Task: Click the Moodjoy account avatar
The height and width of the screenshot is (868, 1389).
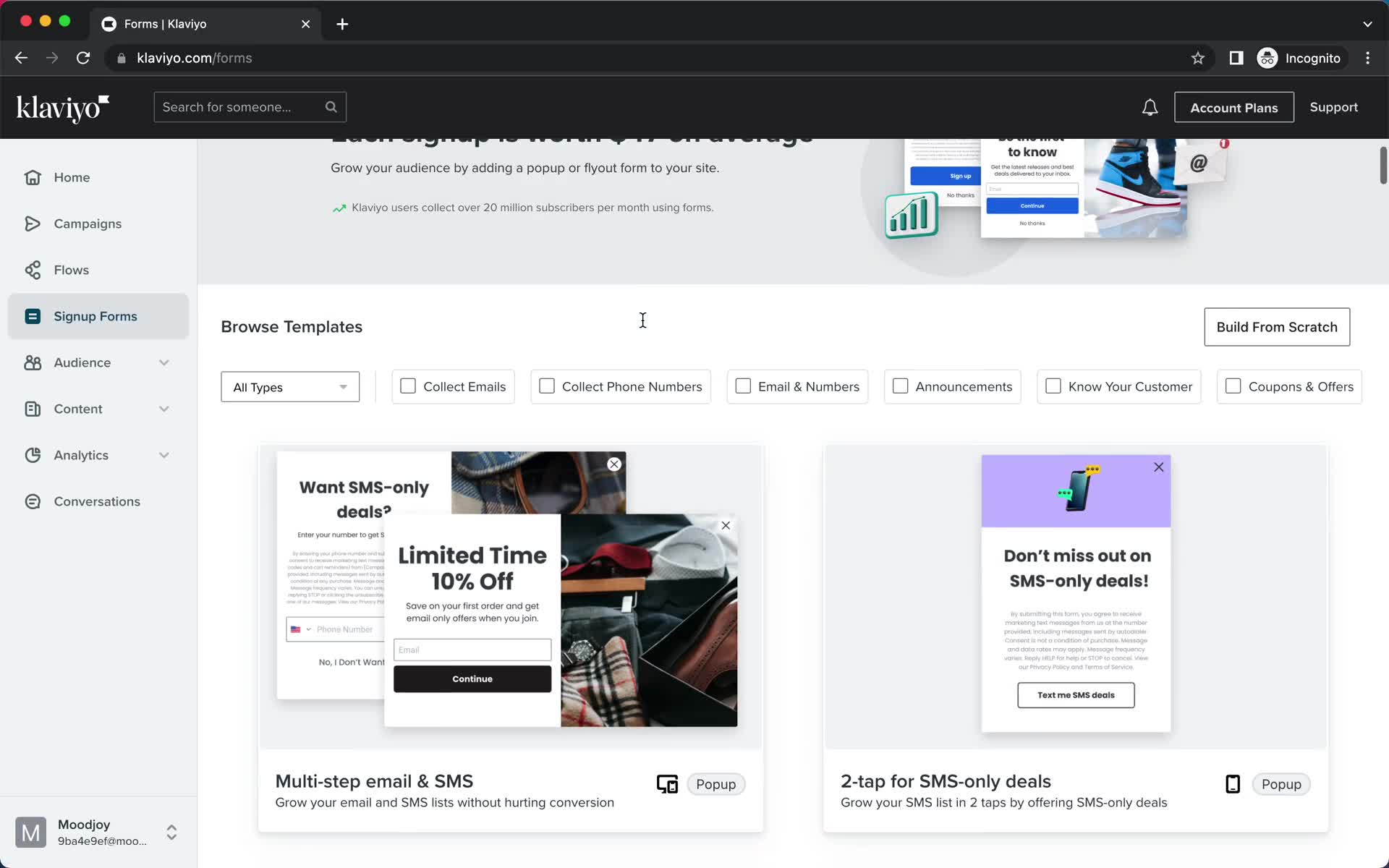Action: pyautogui.click(x=30, y=832)
